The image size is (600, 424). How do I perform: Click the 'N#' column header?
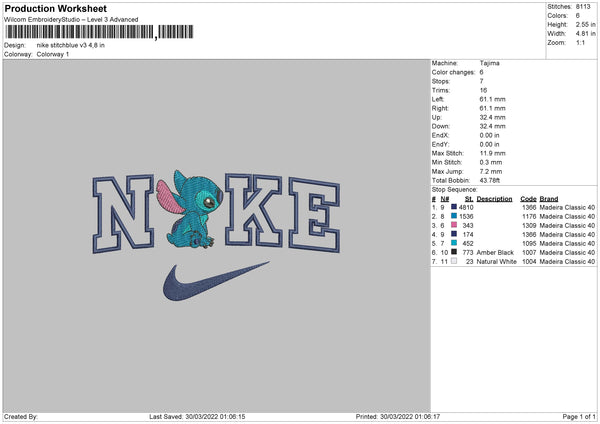(445, 199)
